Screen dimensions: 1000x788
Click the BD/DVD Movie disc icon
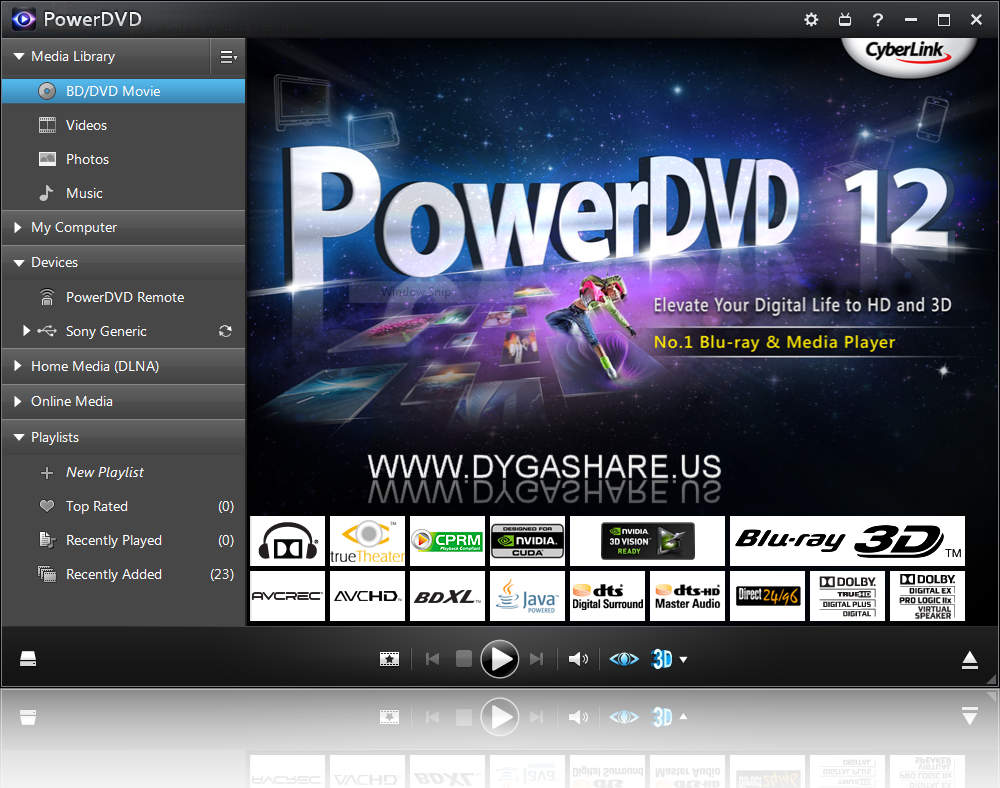47,91
